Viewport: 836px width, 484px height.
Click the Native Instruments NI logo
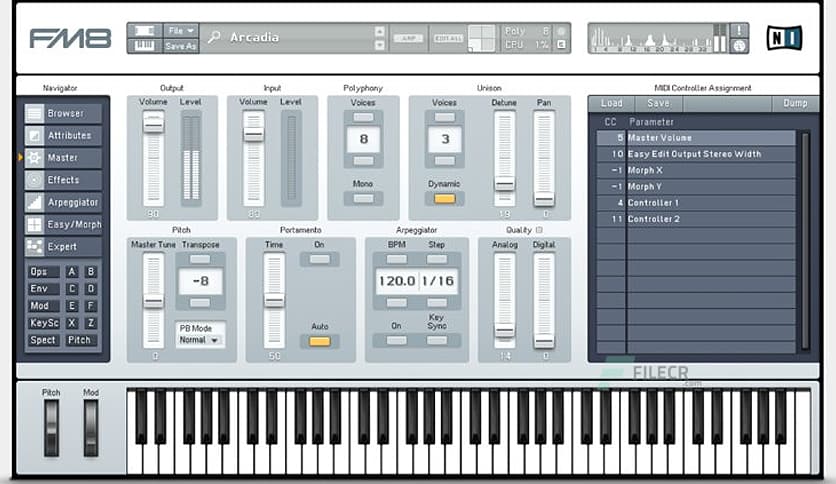[x=784, y=38]
